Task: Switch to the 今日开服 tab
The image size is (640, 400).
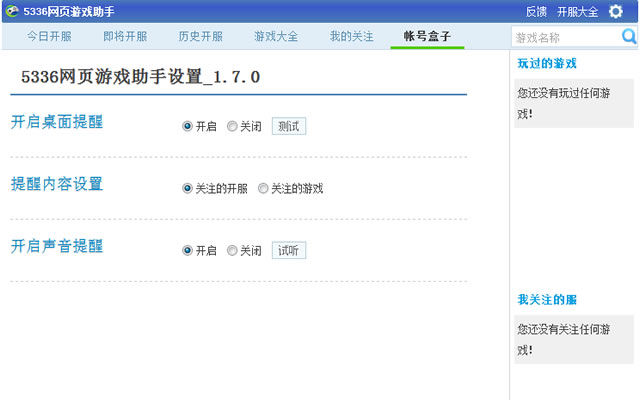Action: (49, 36)
